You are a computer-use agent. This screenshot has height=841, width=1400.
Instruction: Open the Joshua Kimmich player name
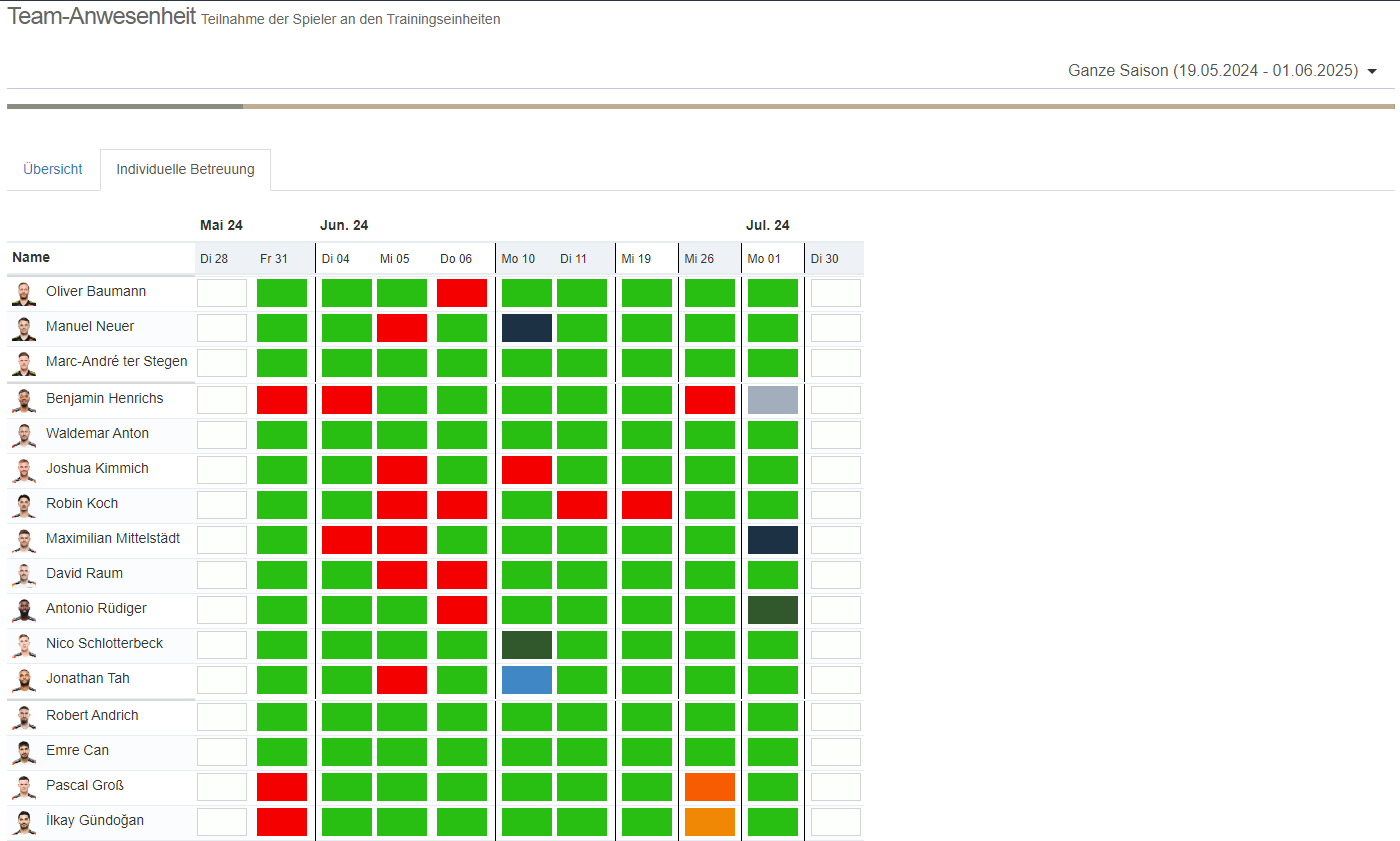pyautogui.click(x=97, y=469)
